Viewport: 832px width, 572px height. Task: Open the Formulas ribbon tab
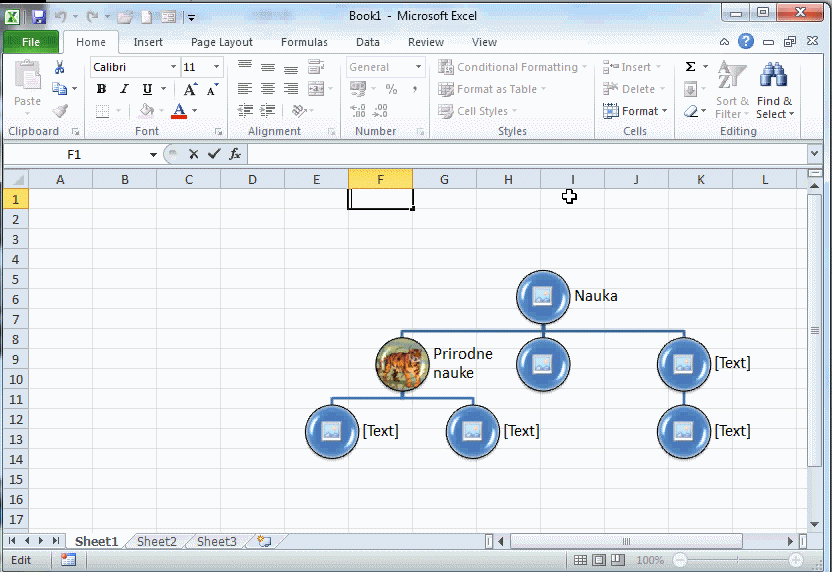tap(304, 42)
